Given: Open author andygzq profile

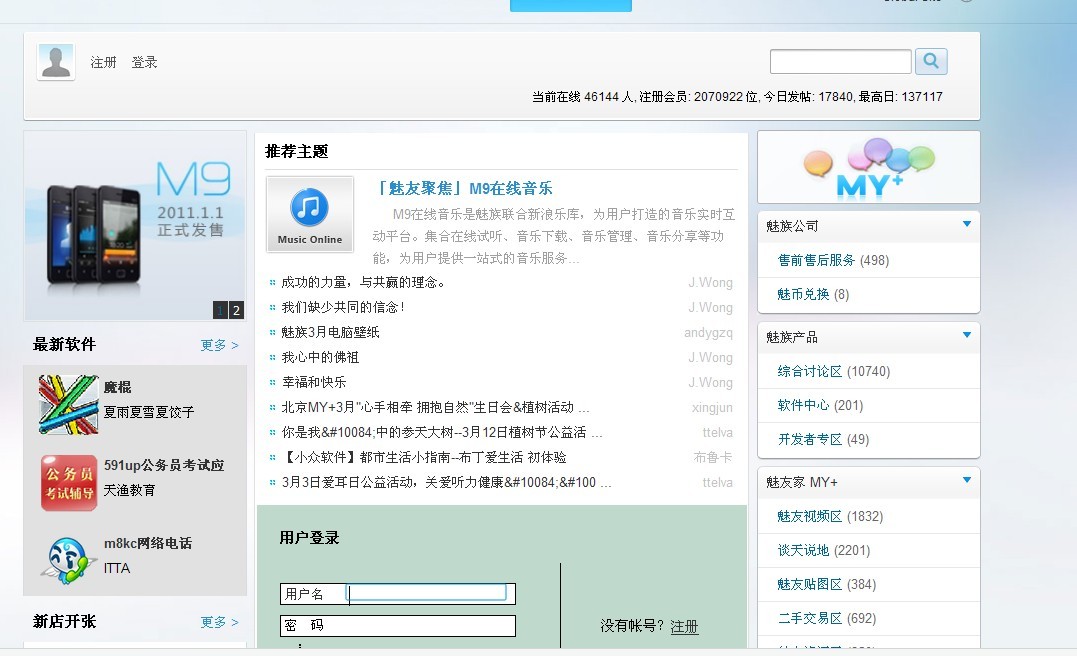Looking at the screenshot, I should tap(708, 332).
